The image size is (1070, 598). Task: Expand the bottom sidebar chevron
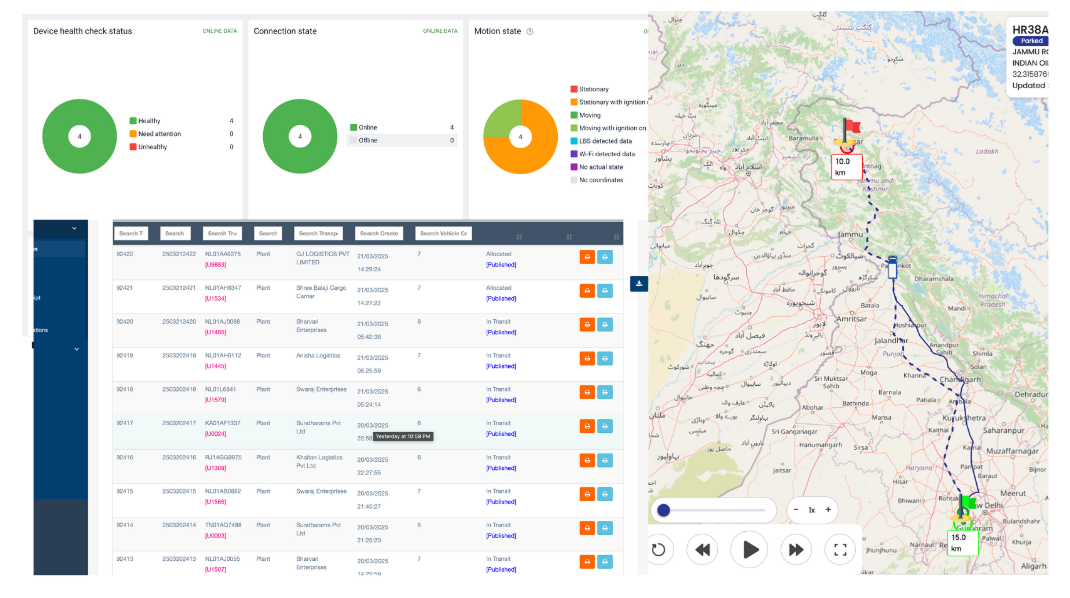coord(75,347)
